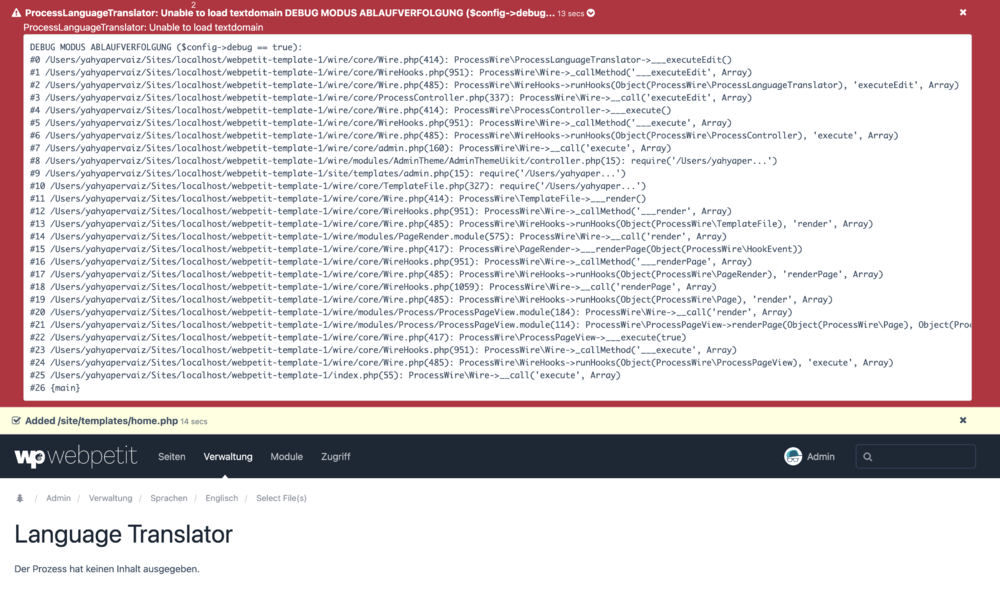Go to Admin in the breadcrumb

point(58,498)
